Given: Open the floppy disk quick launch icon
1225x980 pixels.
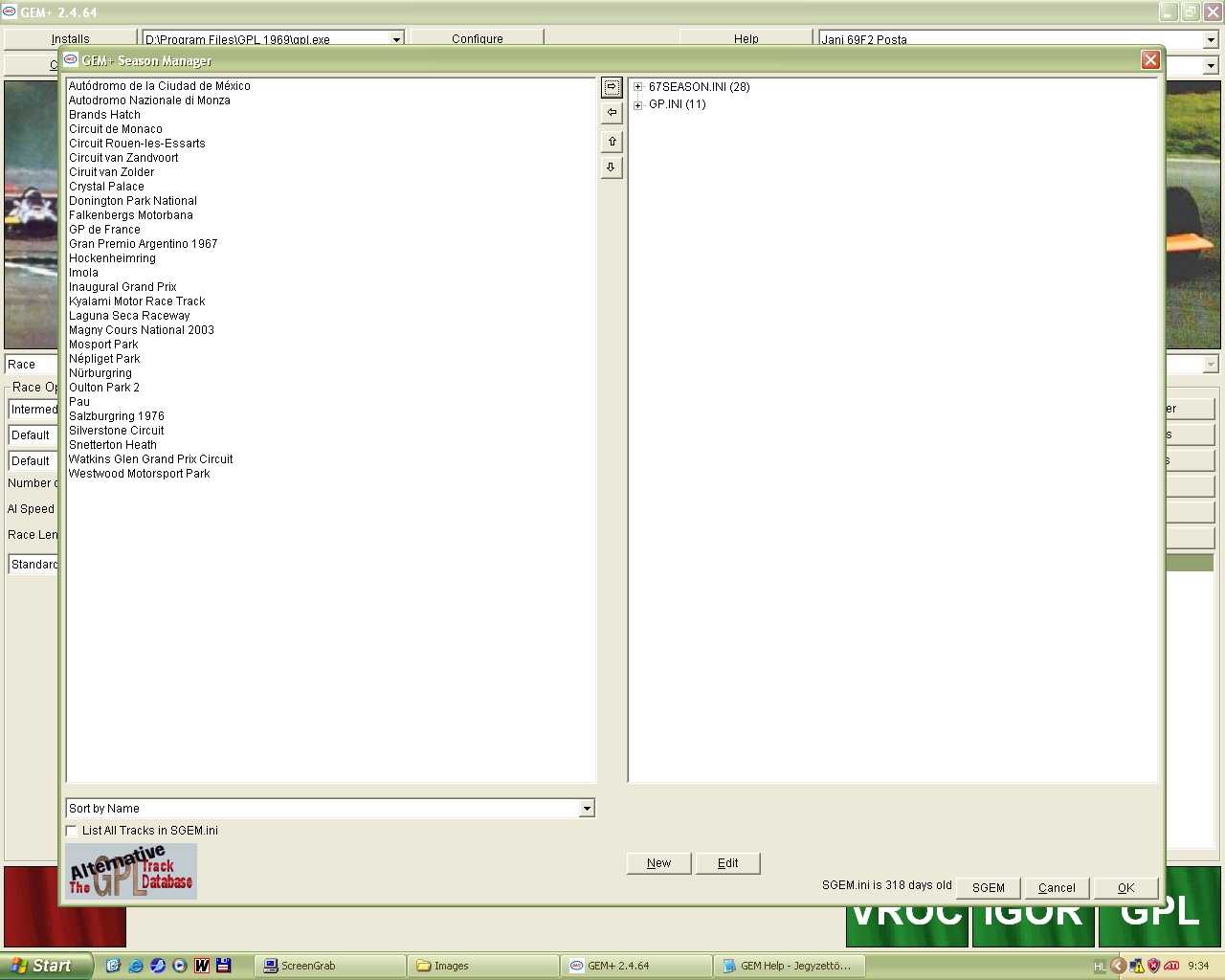Looking at the screenshot, I should (224, 966).
